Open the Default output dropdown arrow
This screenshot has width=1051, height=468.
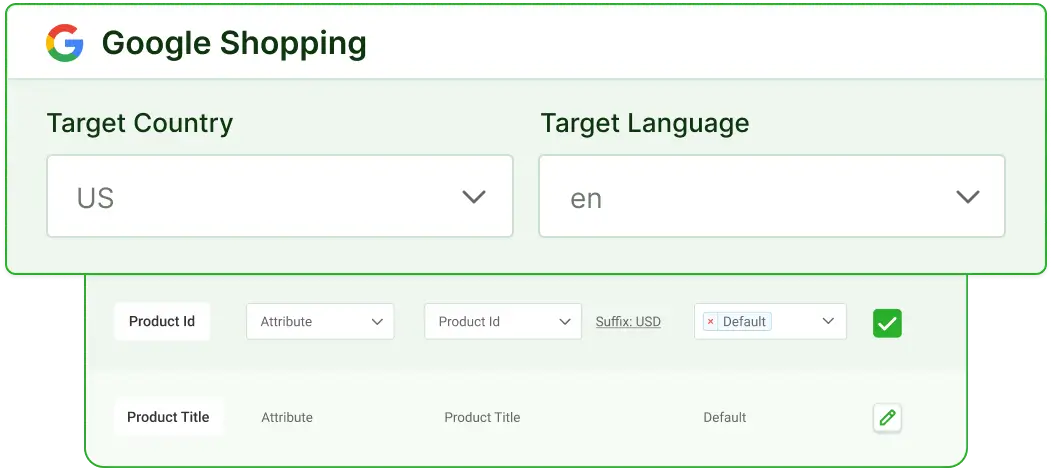coord(828,322)
